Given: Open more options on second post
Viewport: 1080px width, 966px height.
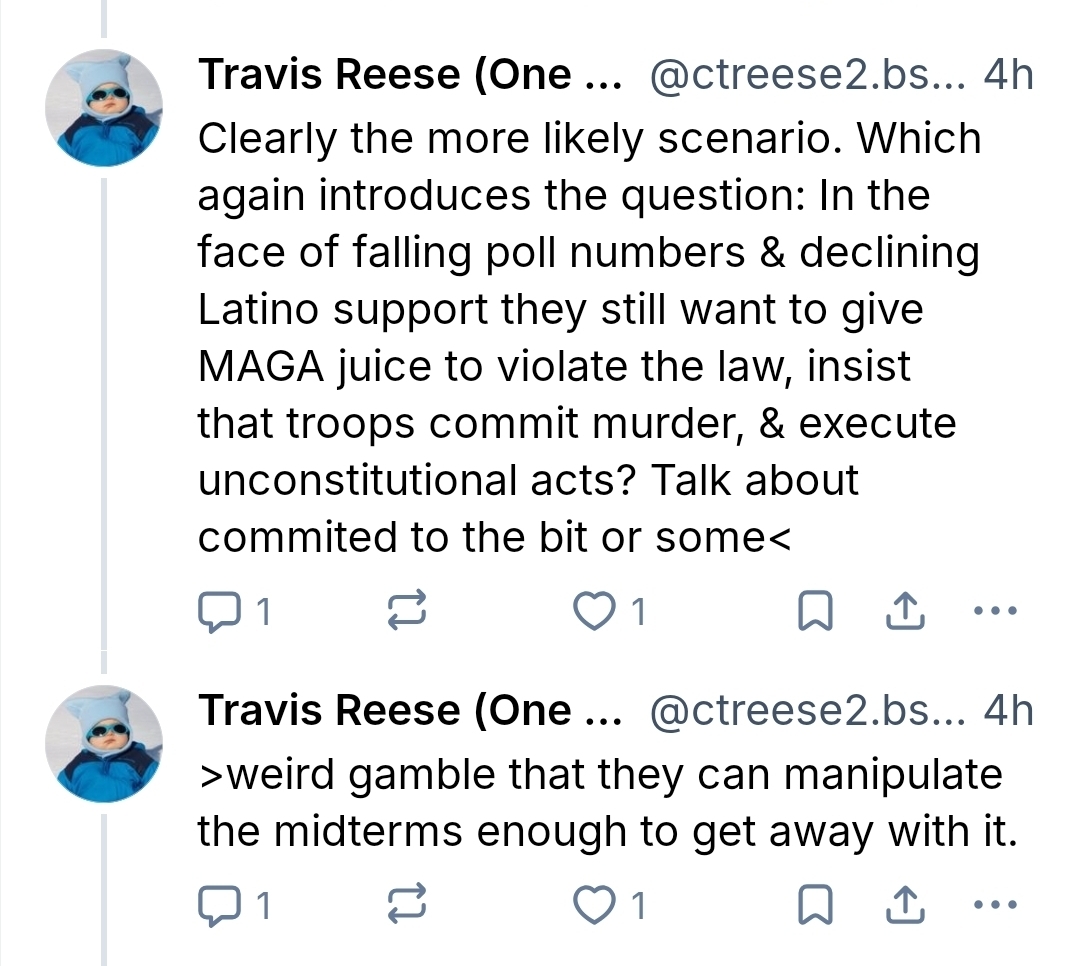Looking at the screenshot, I should coord(995,904).
